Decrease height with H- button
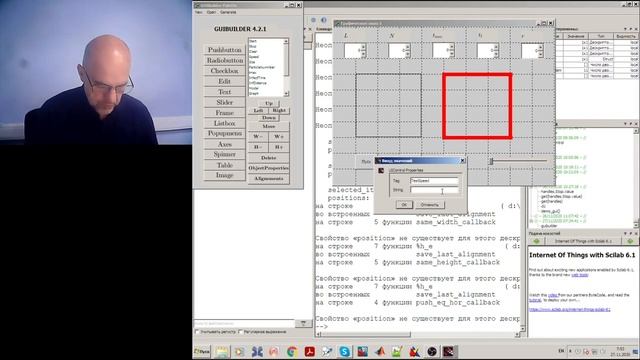The image size is (640, 360). point(258,147)
